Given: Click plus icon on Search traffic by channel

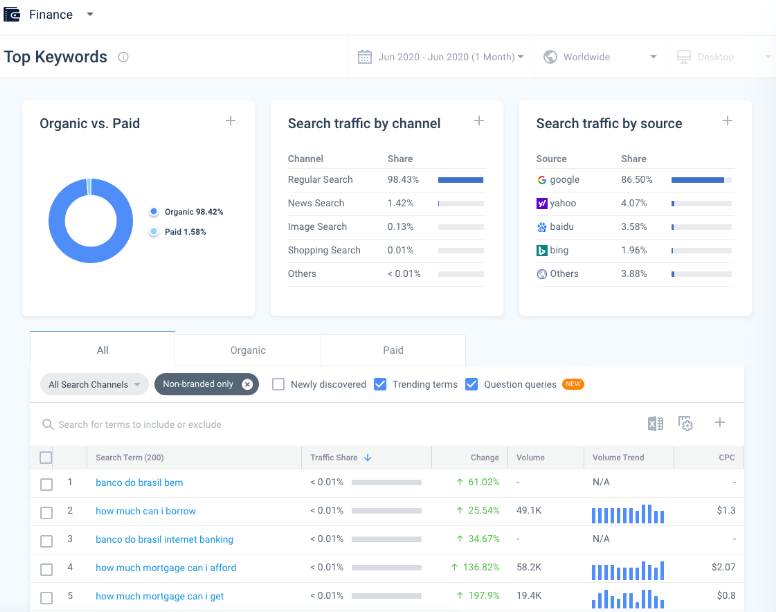Looking at the screenshot, I should coord(479,121).
